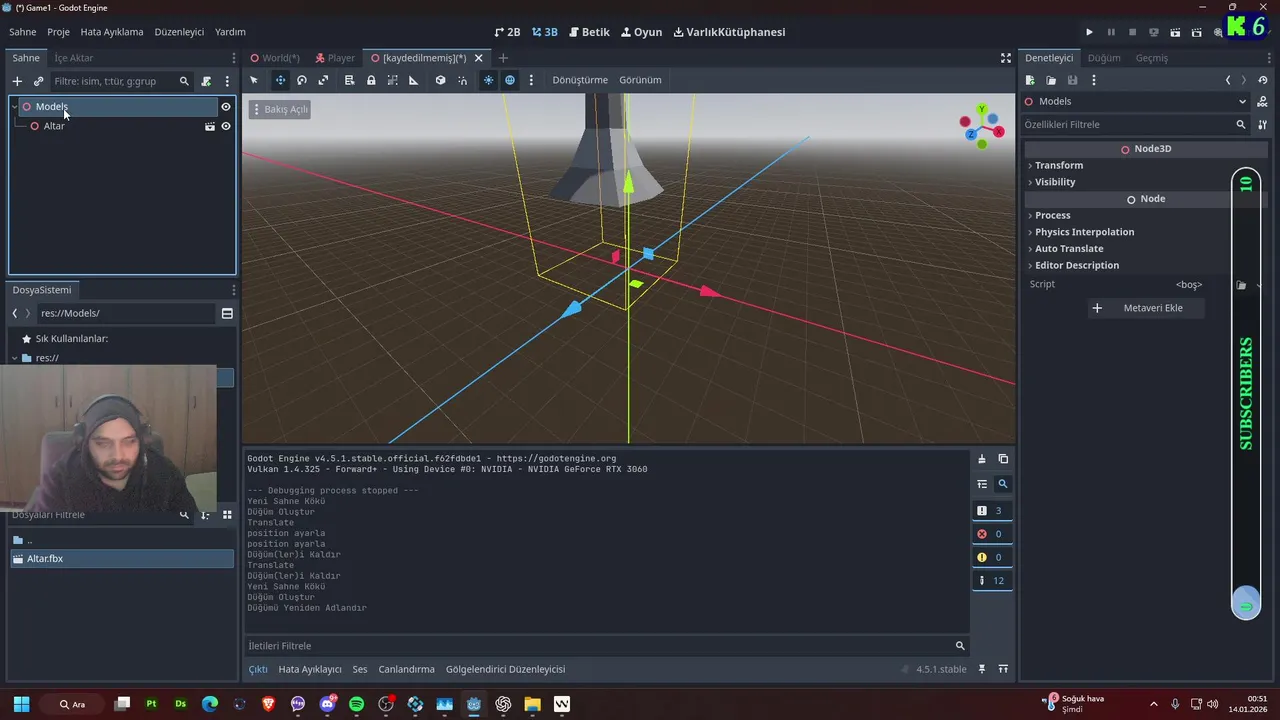Choose the Select Mode arrow tool
Viewport: 1280px width, 720px height.
coord(254,80)
